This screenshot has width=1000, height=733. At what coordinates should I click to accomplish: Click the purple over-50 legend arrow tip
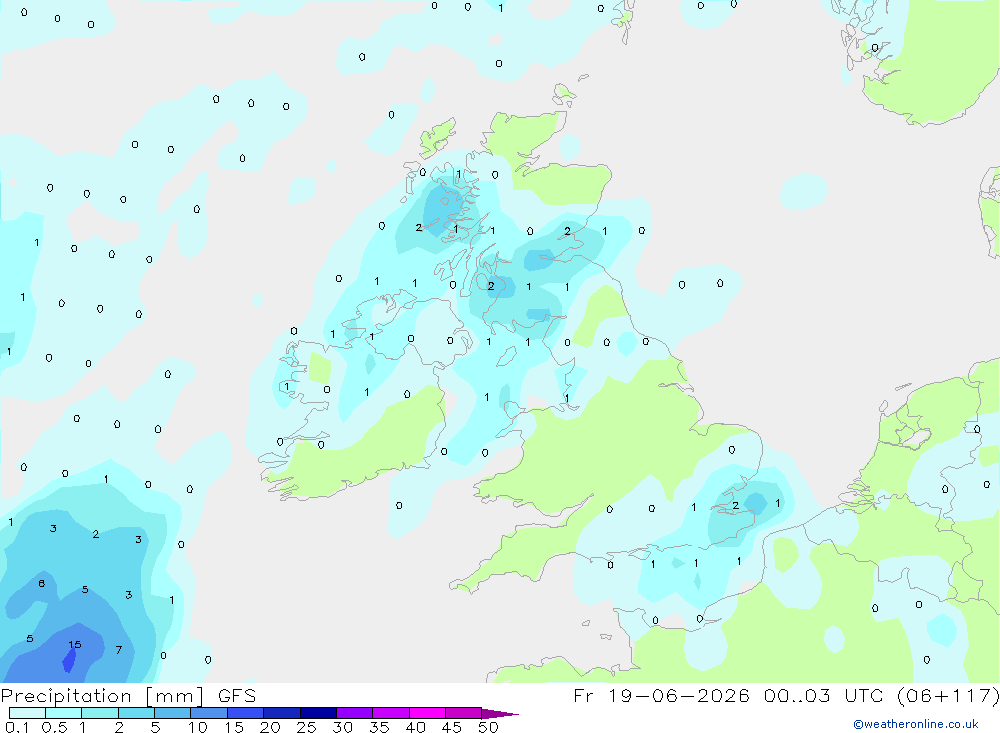pyautogui.click(x=500, y=714)
